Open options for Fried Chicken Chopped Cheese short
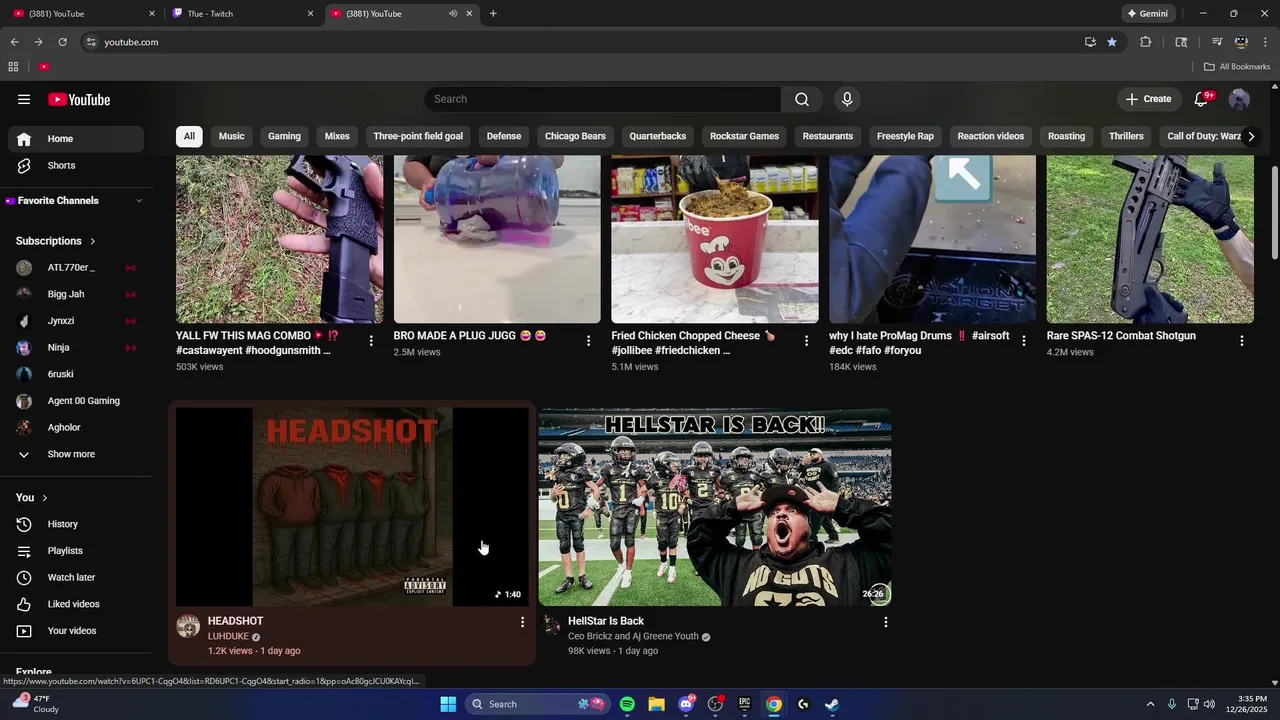Viewport: 1280px width, 720px height. point(807,341)
